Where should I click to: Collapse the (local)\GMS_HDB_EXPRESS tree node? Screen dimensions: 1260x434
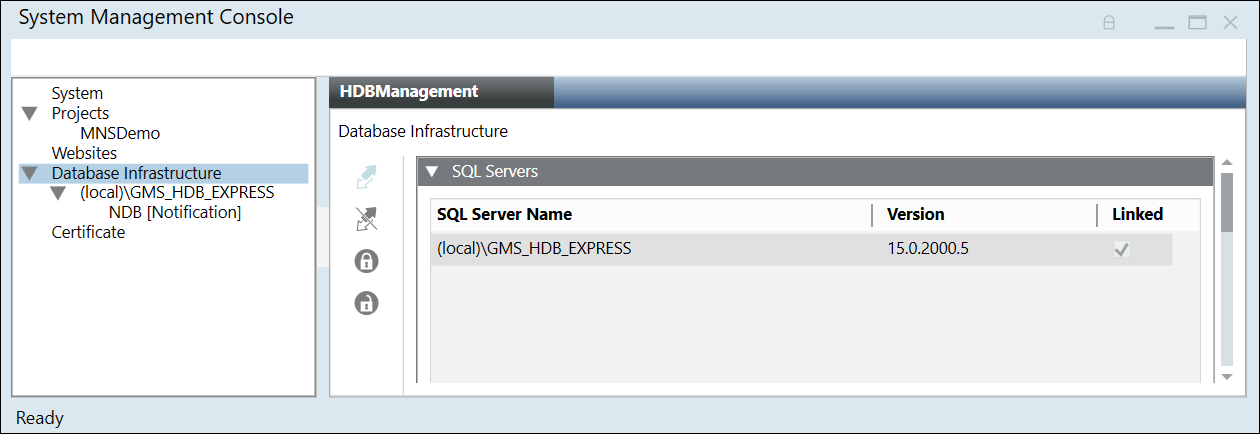(x=58, y=193)
